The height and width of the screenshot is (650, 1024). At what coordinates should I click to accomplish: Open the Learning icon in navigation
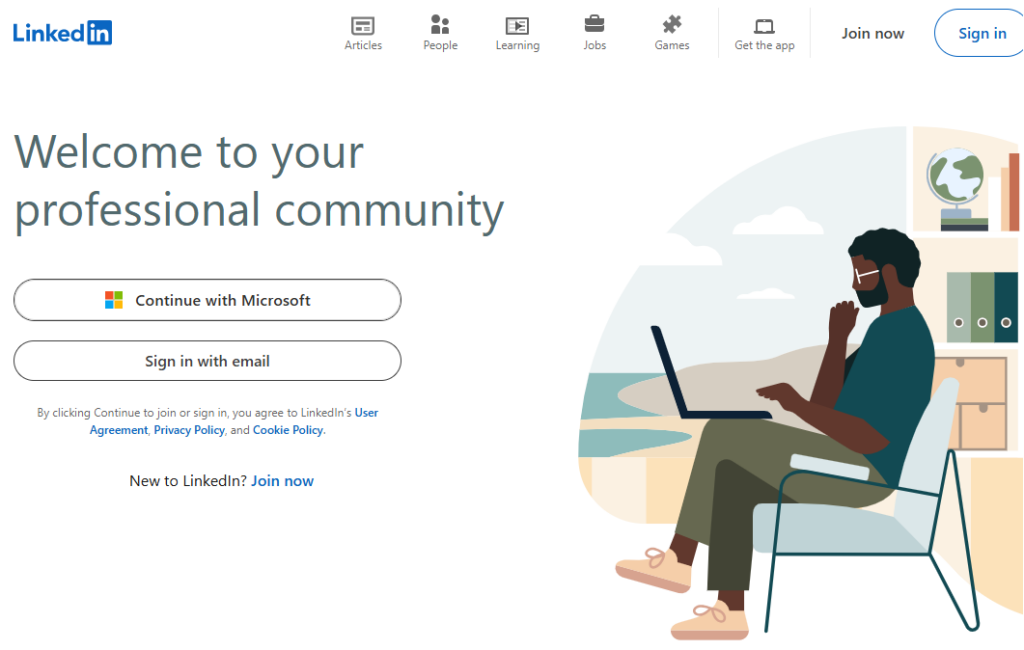[517, 25]
